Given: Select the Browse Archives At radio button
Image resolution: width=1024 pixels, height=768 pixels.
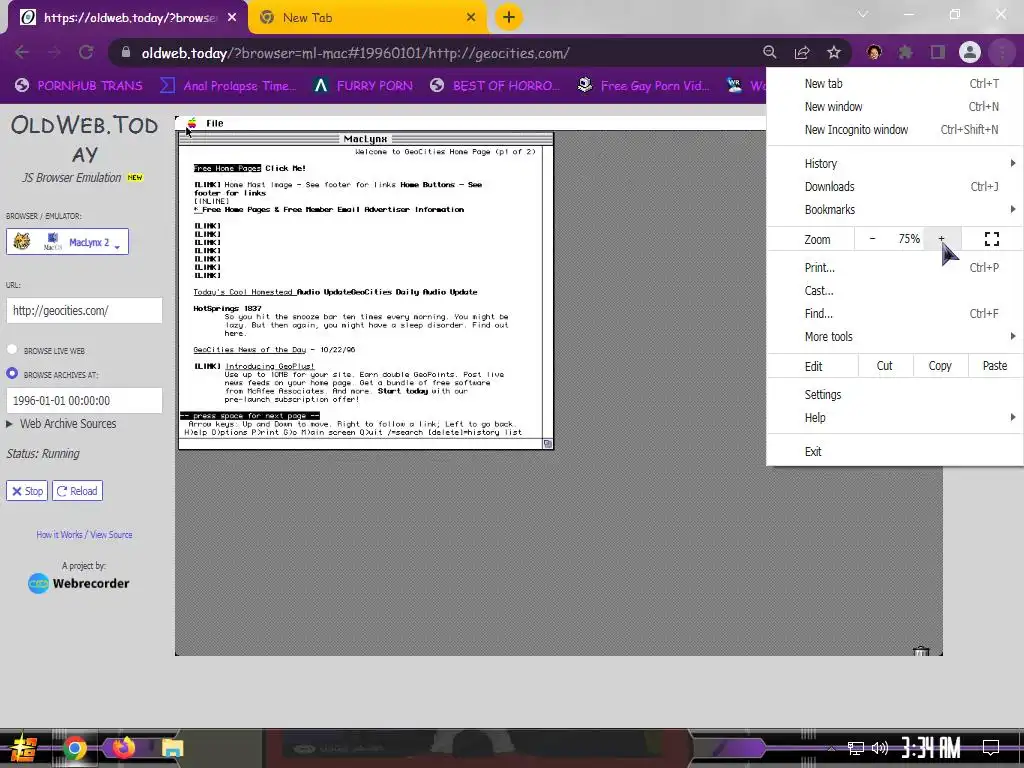Looking at the screenshot, I should (12, 374).
